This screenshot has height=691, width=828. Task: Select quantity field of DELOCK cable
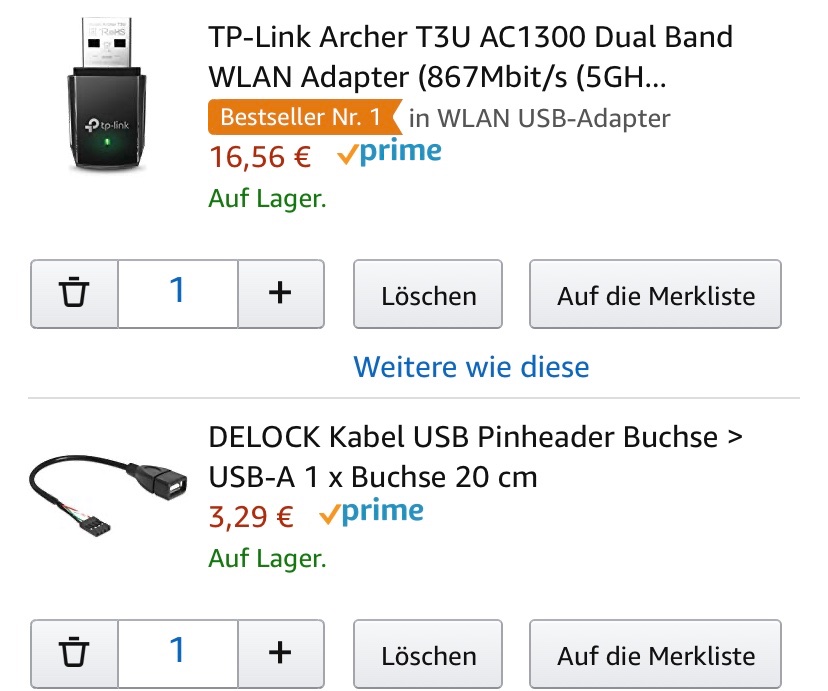178,655
